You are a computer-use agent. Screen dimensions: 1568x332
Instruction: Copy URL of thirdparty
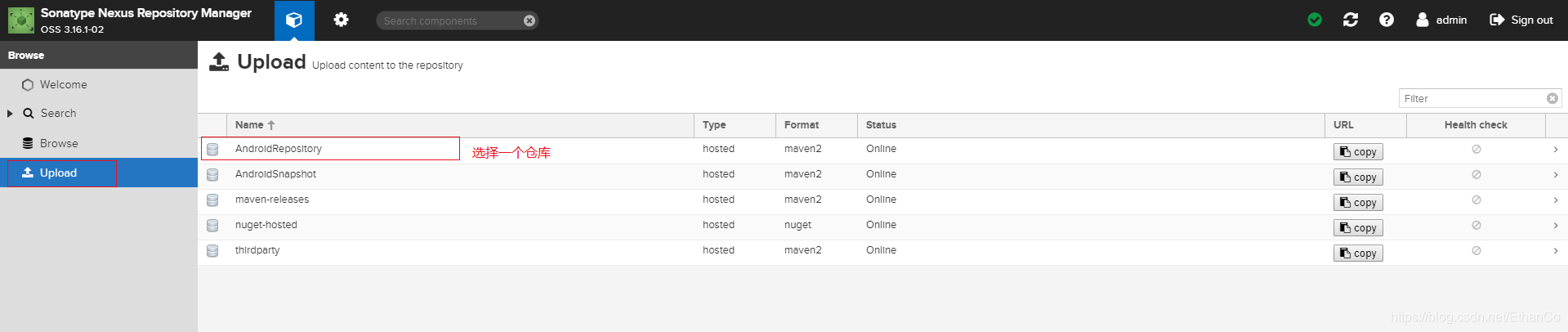pos(1358,253)
